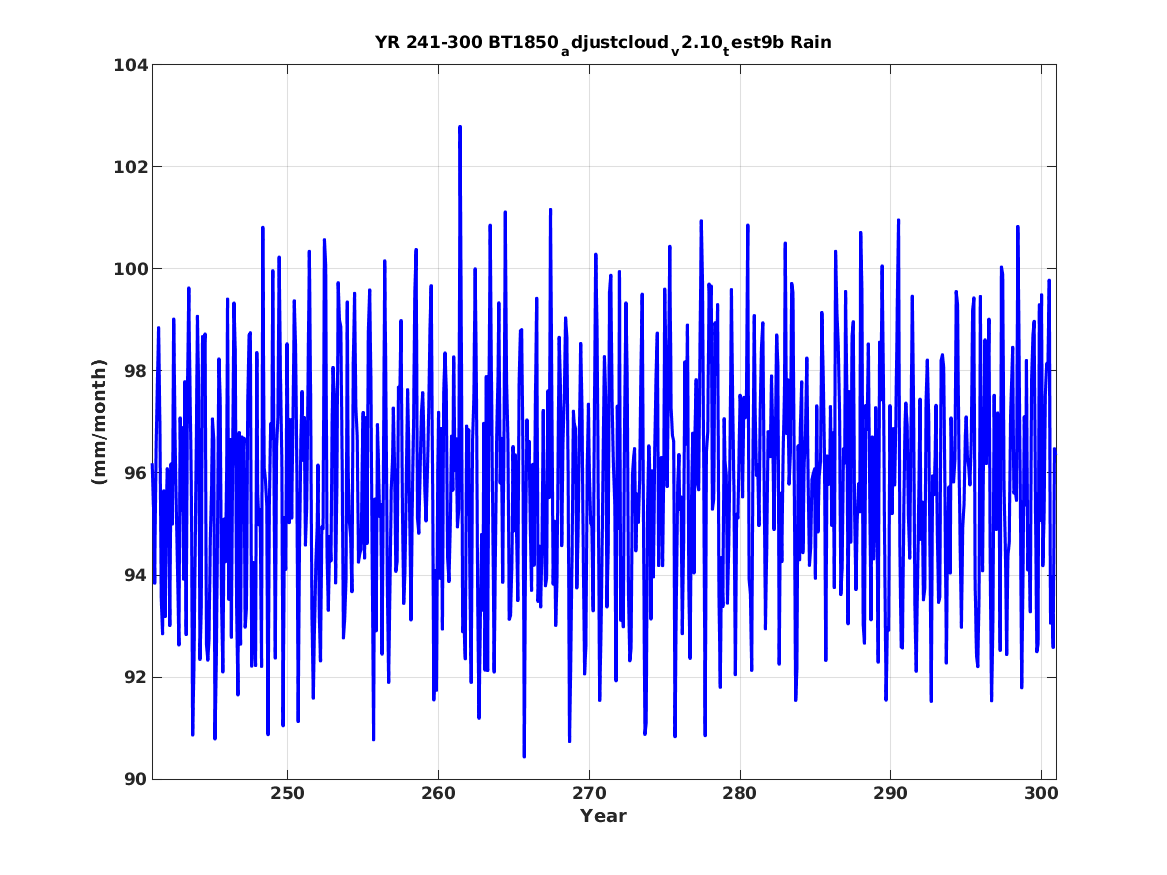
Task: Click the x-axis tick label '300'
Action: point(1040,794)
